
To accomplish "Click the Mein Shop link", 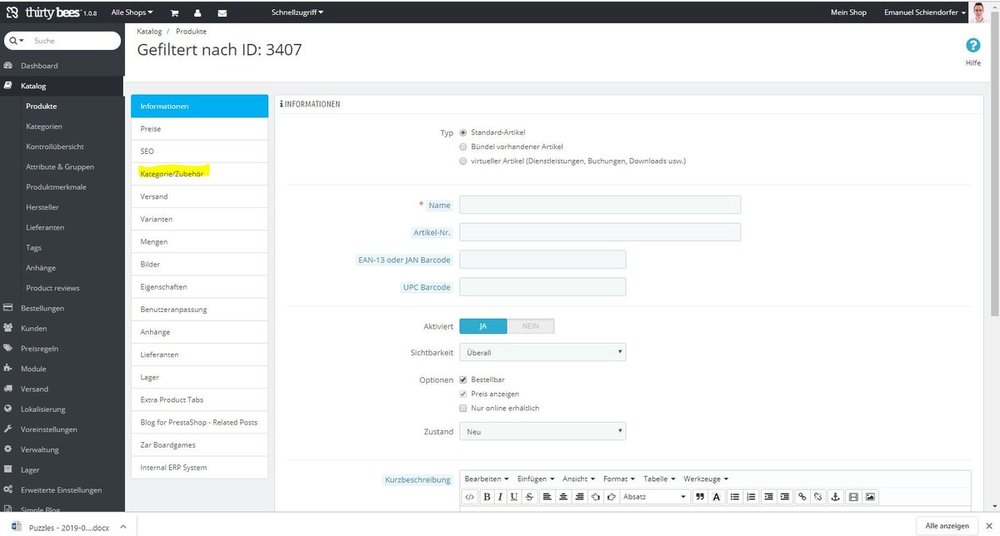I will pyautogui.click(x=848, y=13).
